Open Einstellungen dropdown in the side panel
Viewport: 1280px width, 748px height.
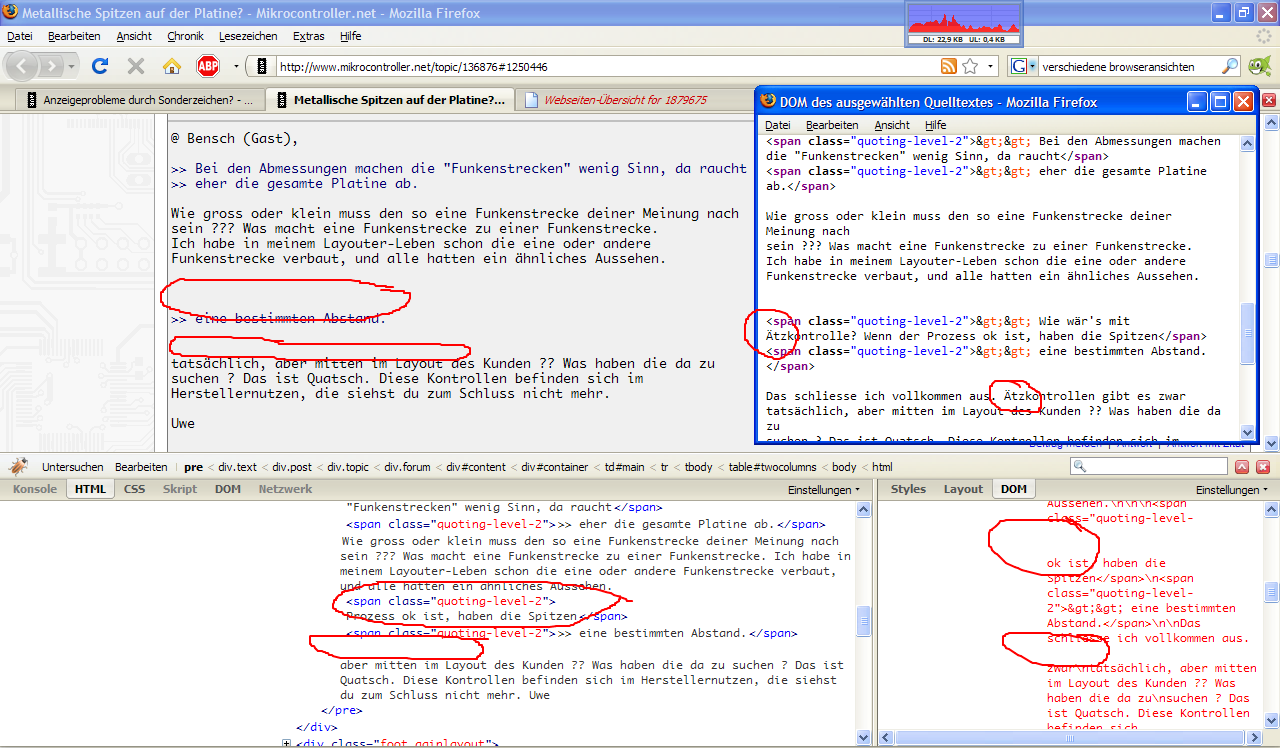point(1232,490)
